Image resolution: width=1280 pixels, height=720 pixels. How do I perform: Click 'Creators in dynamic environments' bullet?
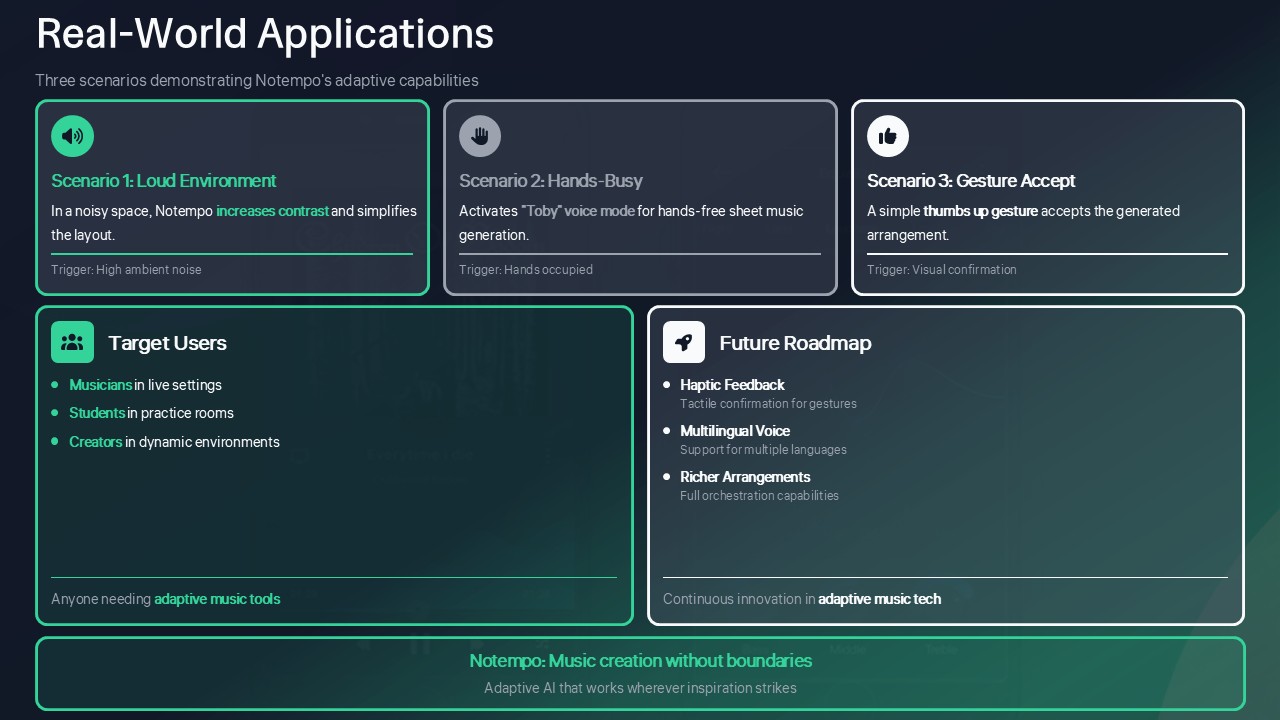coord(175,442)
